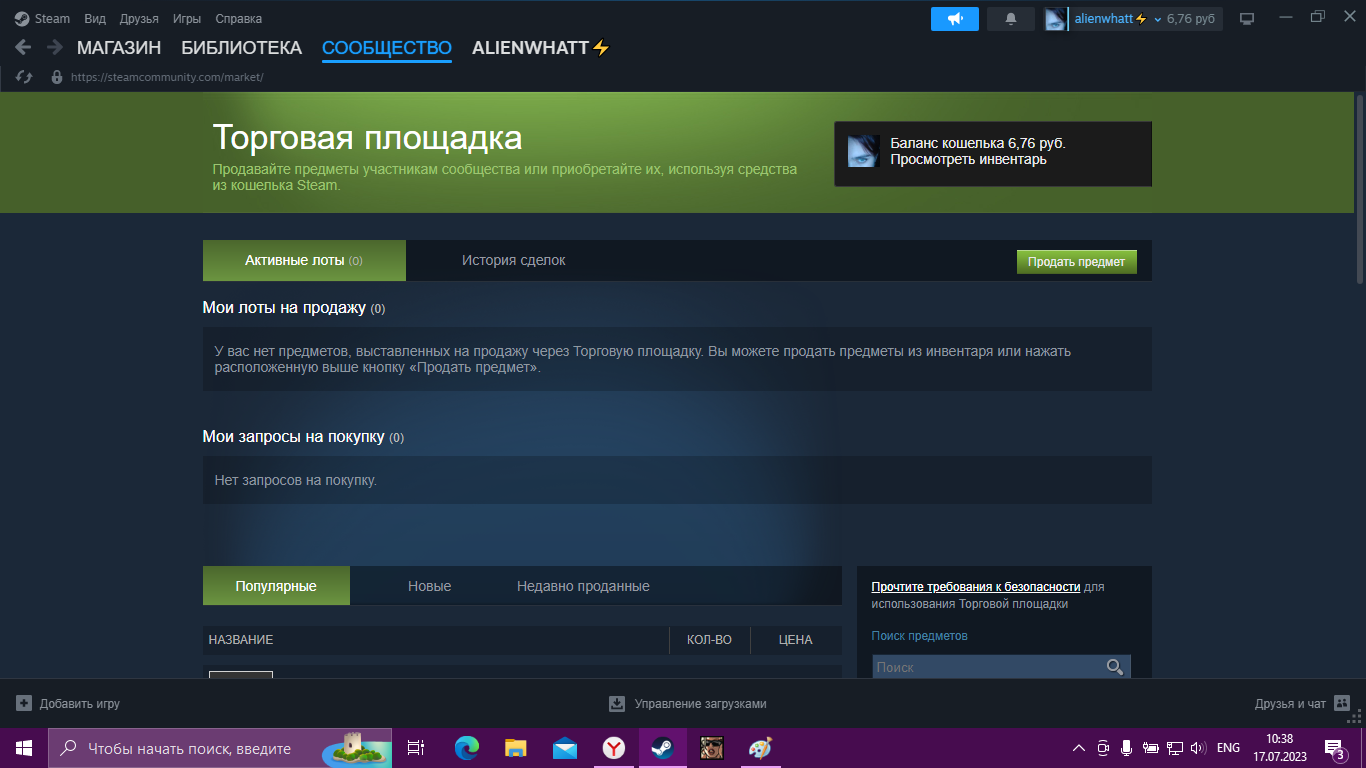
Task: Open Yandex Browser from the taskbar
Action: [x=614, y=748]
